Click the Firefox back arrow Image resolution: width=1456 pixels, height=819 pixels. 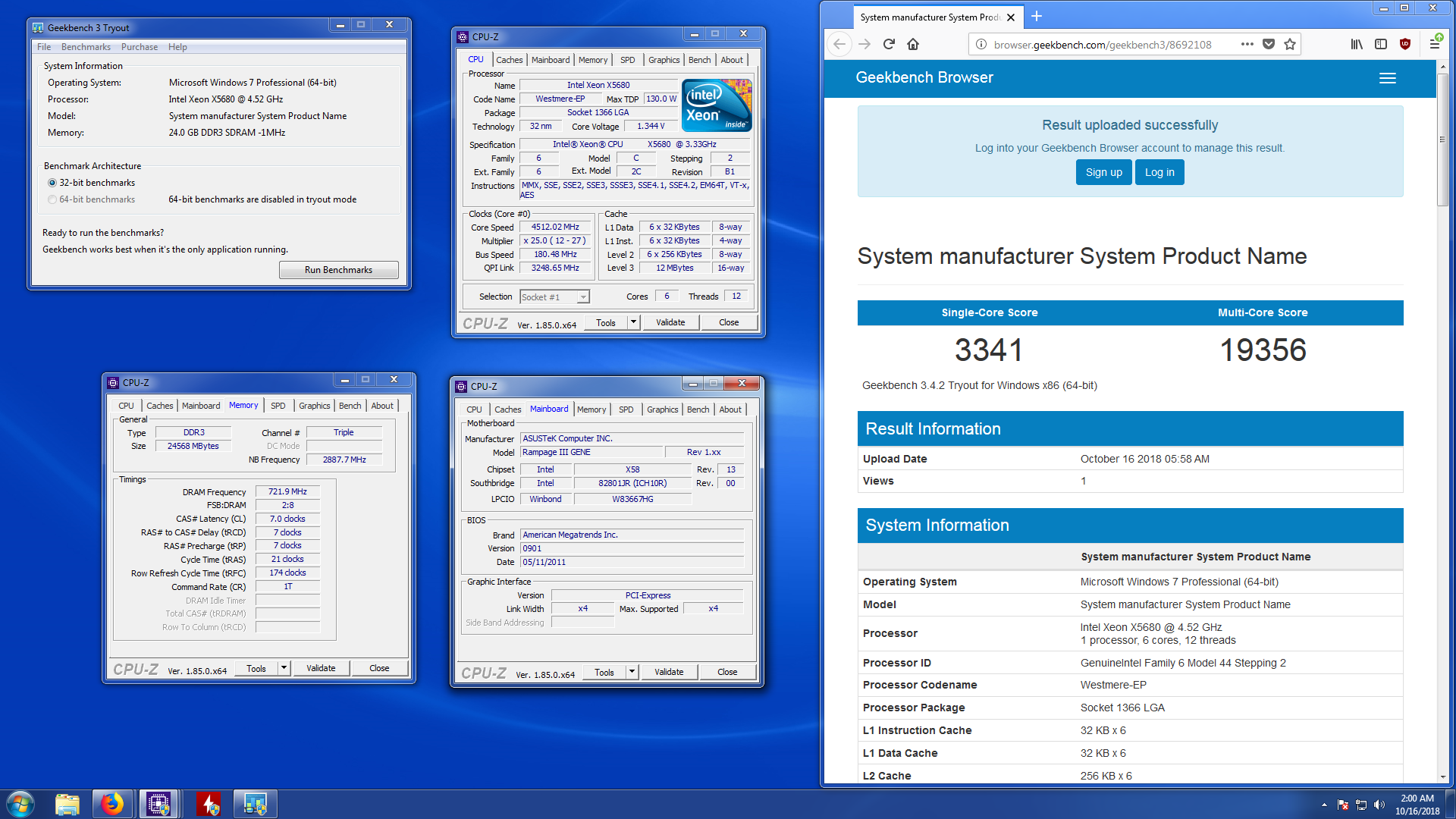[839, 44]
